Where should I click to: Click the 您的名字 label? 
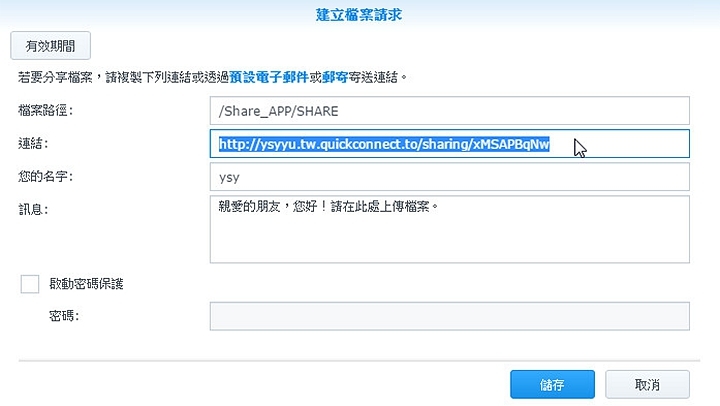pos(45,177)
